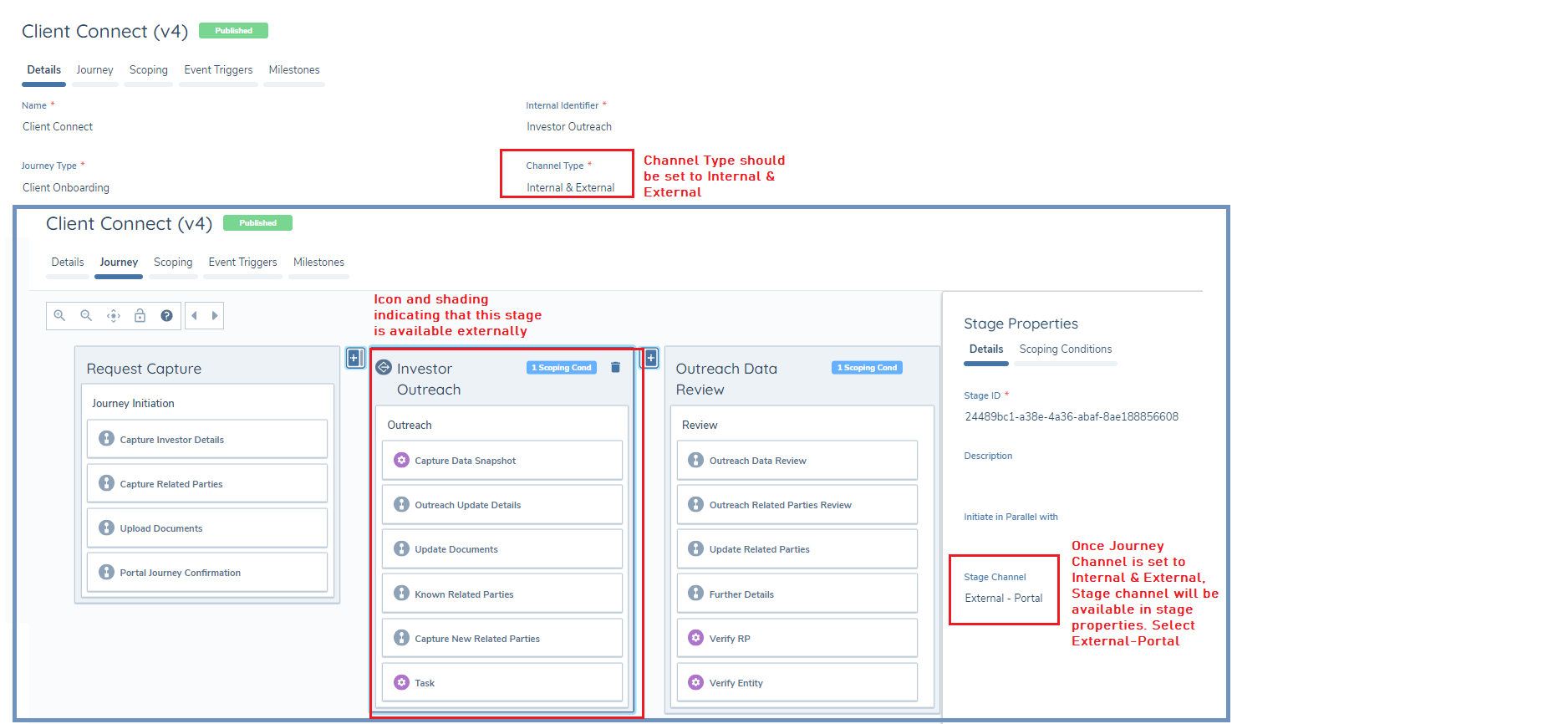Open the help question mark icon
Viewport: 1568px width, 724px height.
[167, 315]
